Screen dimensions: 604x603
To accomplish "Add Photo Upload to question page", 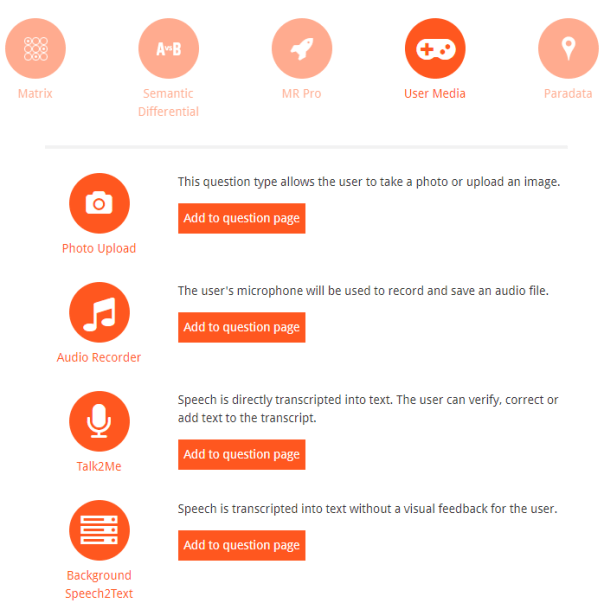I will tap(242, 218).
